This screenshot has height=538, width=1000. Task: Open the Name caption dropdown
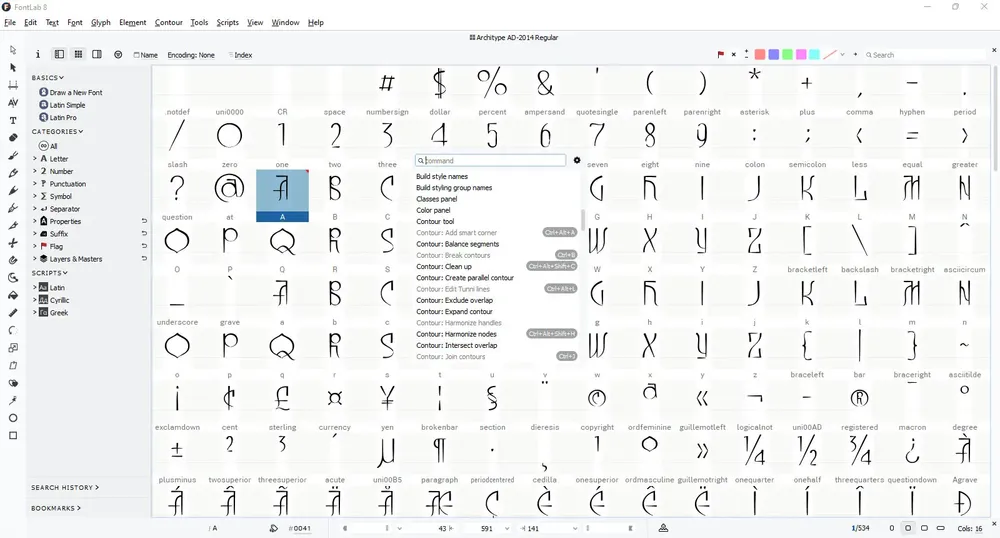coord(146,55)
